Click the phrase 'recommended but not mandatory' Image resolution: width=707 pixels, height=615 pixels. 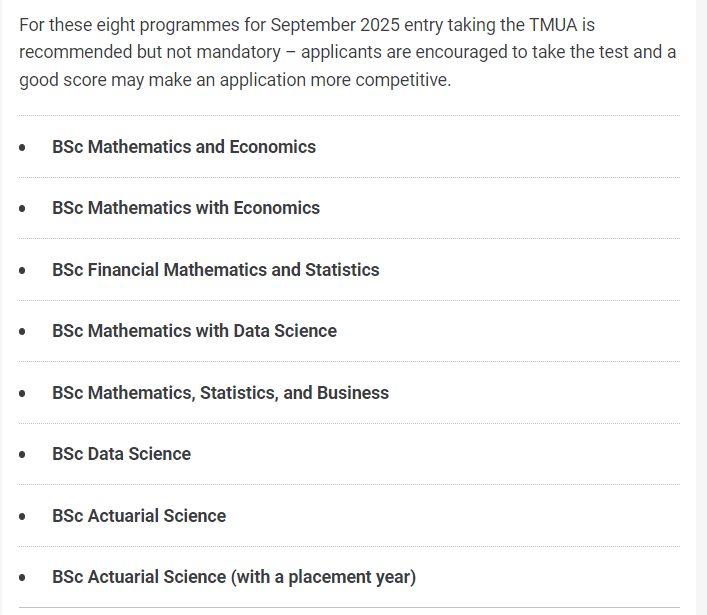[150, 52]
